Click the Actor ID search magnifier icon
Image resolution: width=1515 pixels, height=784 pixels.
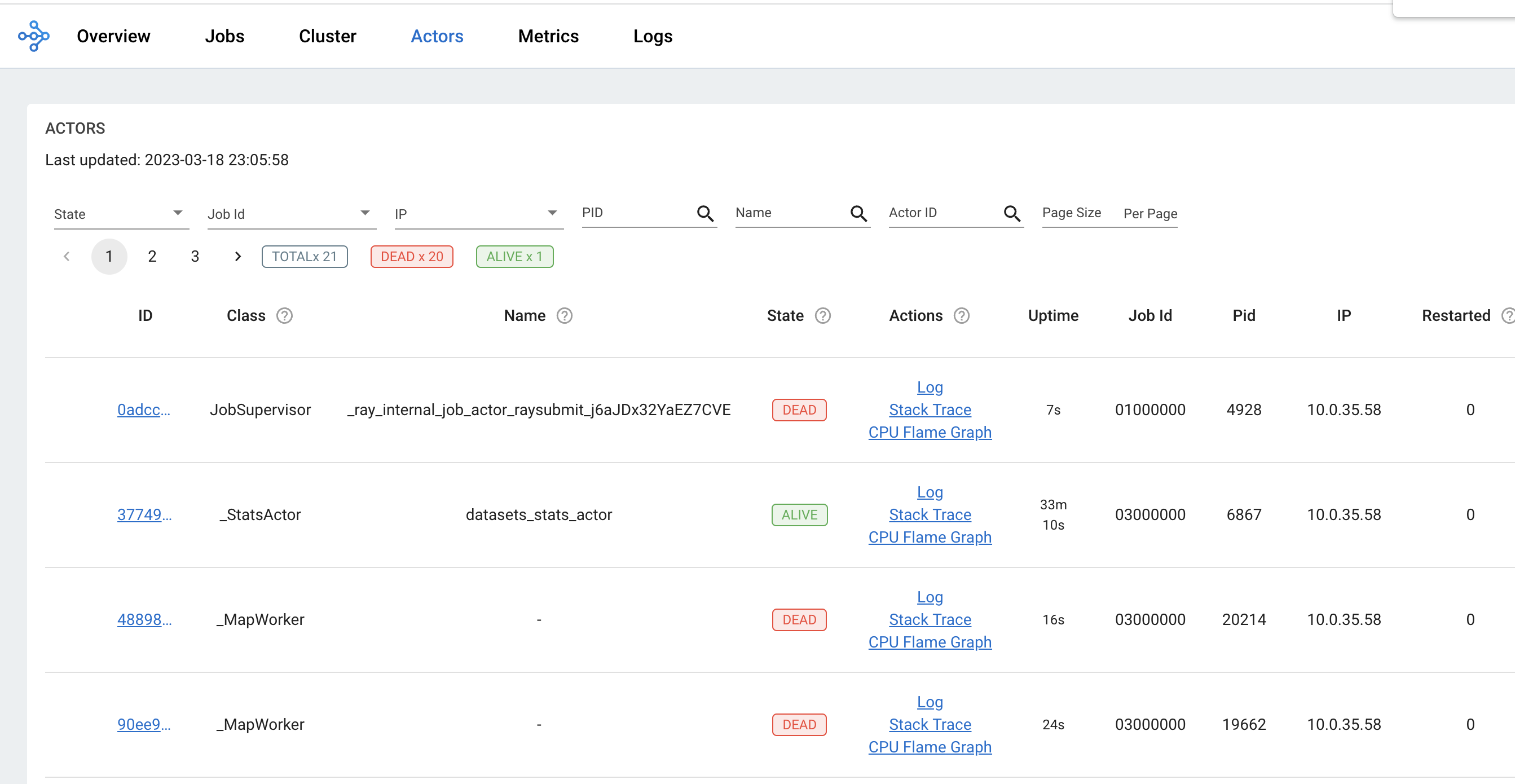pos(1011,214)
